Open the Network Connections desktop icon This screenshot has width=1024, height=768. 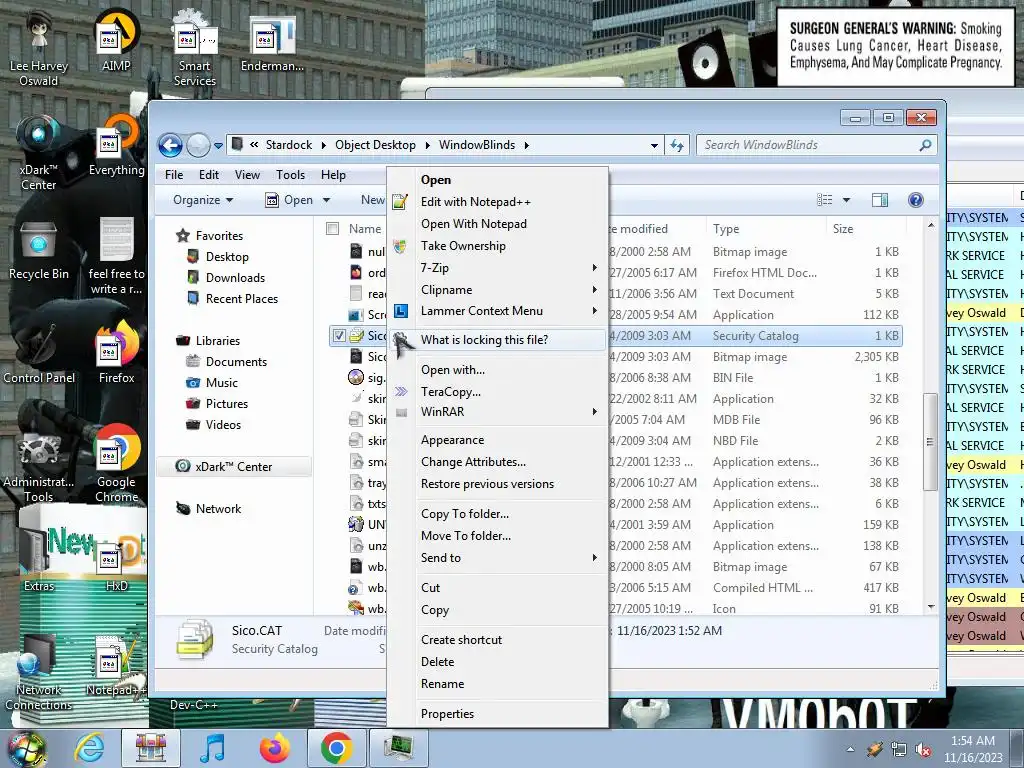[39, 673]
